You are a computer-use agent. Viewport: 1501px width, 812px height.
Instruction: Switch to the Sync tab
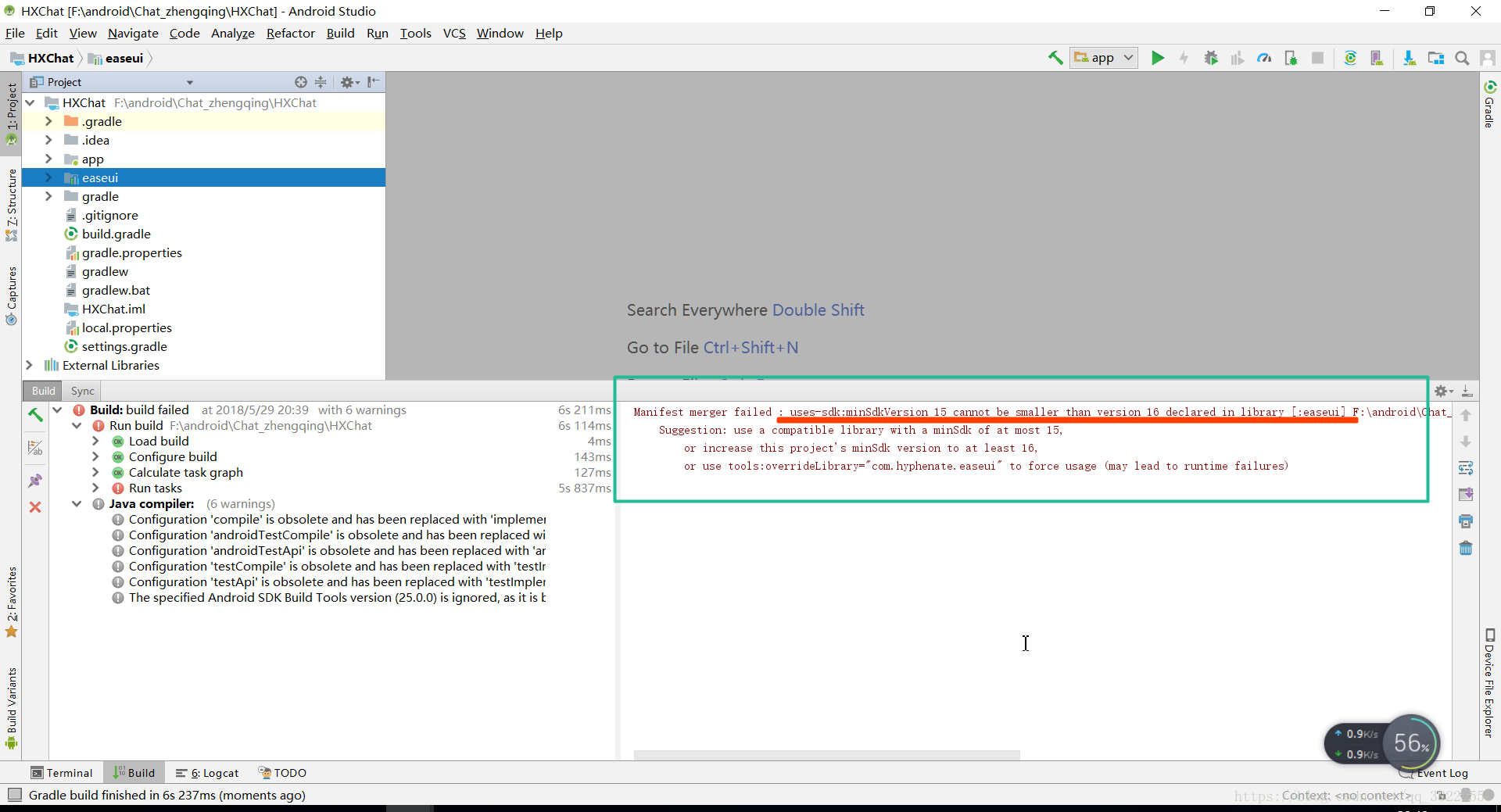click(82, 391)
